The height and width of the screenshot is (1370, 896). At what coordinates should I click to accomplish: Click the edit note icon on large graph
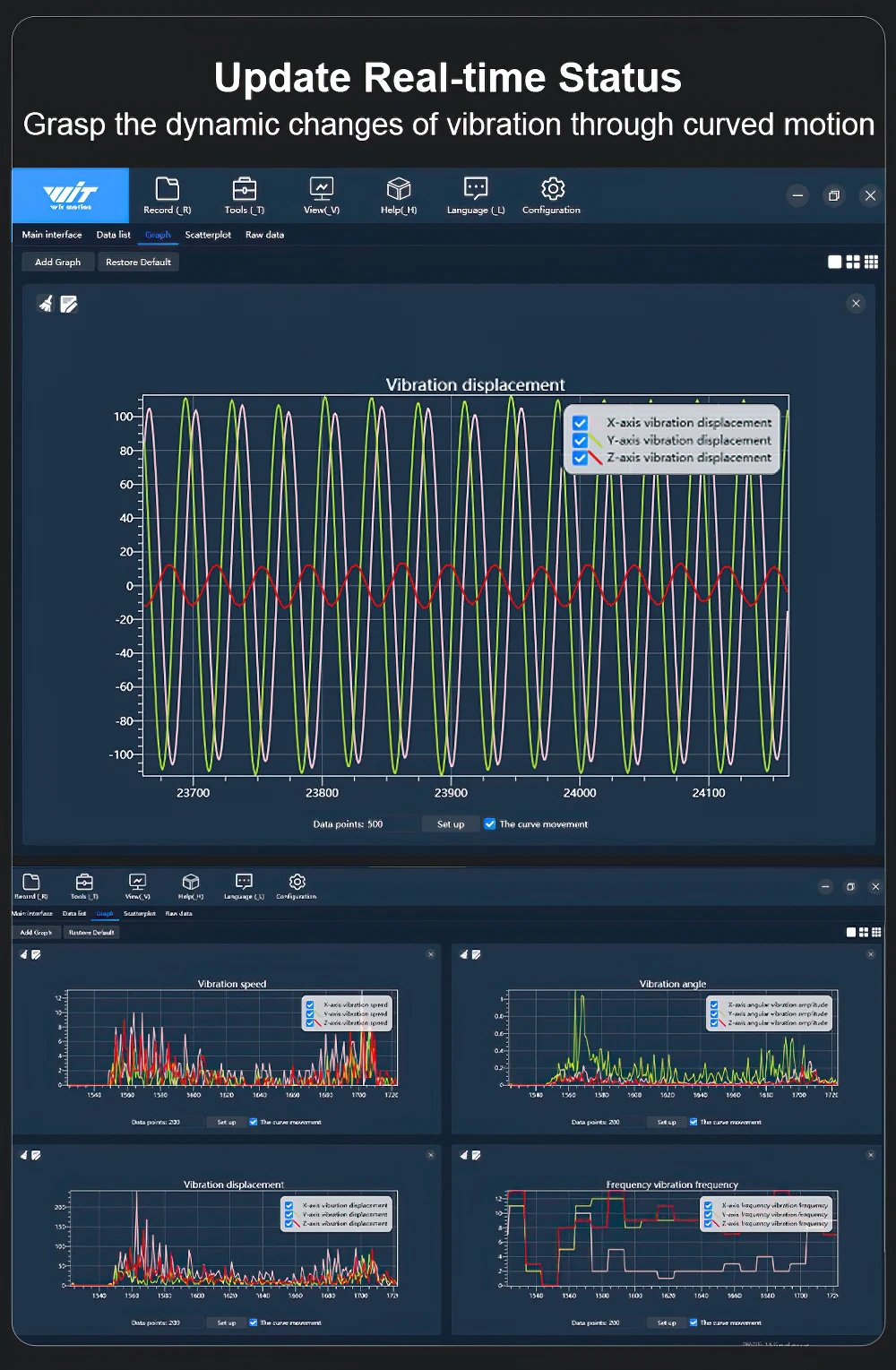pyautogui.click(x=69, y=305)
